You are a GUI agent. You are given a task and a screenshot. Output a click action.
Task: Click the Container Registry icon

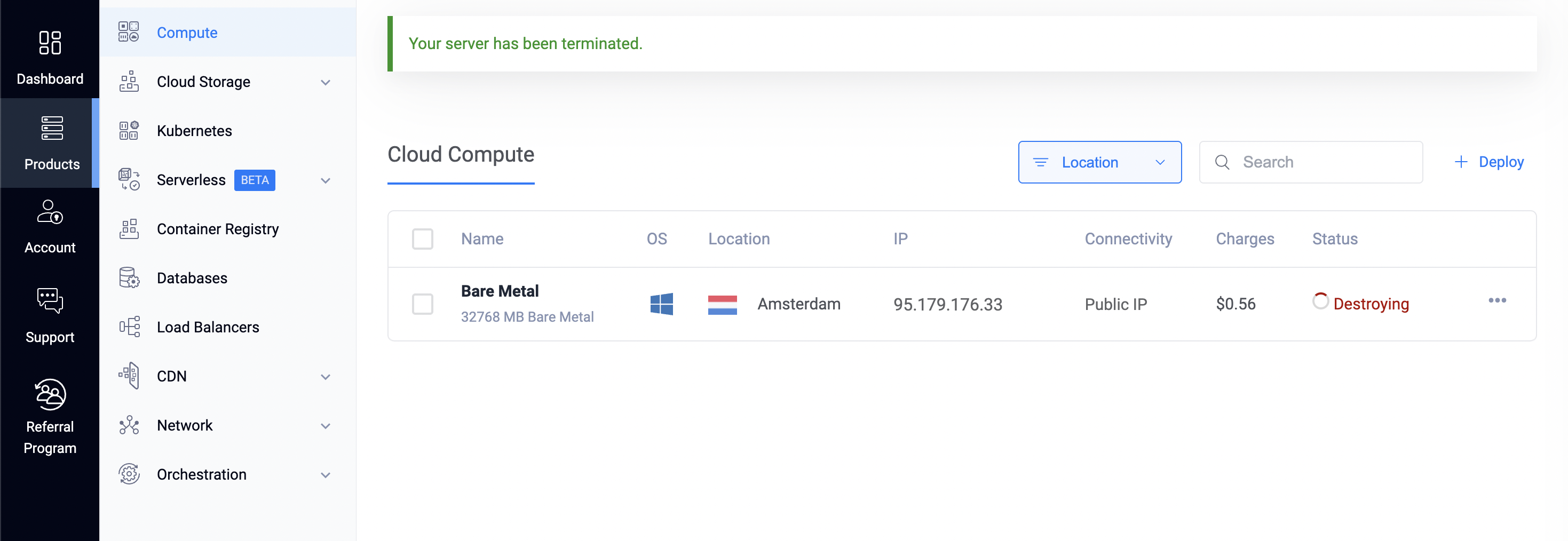click(129, 229)
